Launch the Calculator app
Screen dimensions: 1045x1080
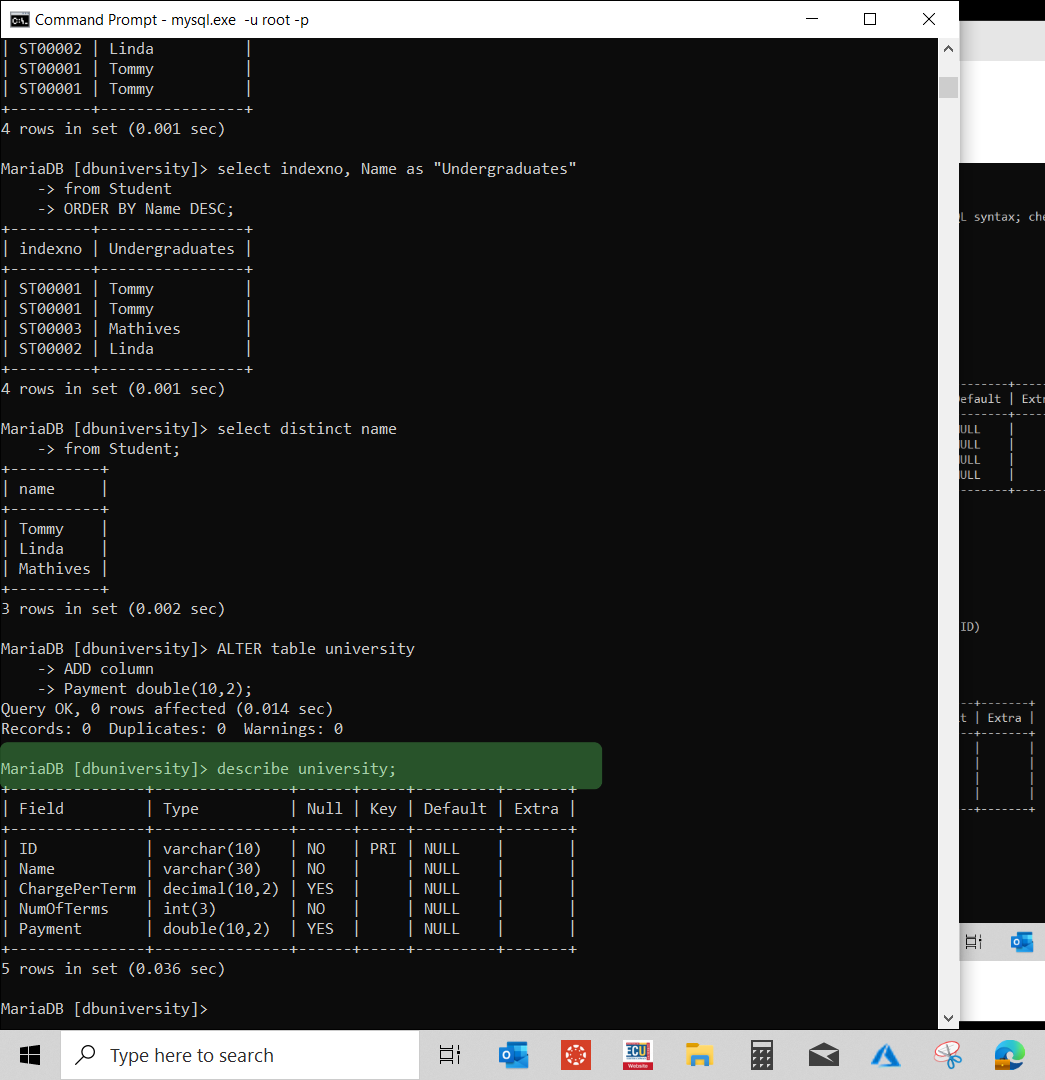(x=761, y=1055)
